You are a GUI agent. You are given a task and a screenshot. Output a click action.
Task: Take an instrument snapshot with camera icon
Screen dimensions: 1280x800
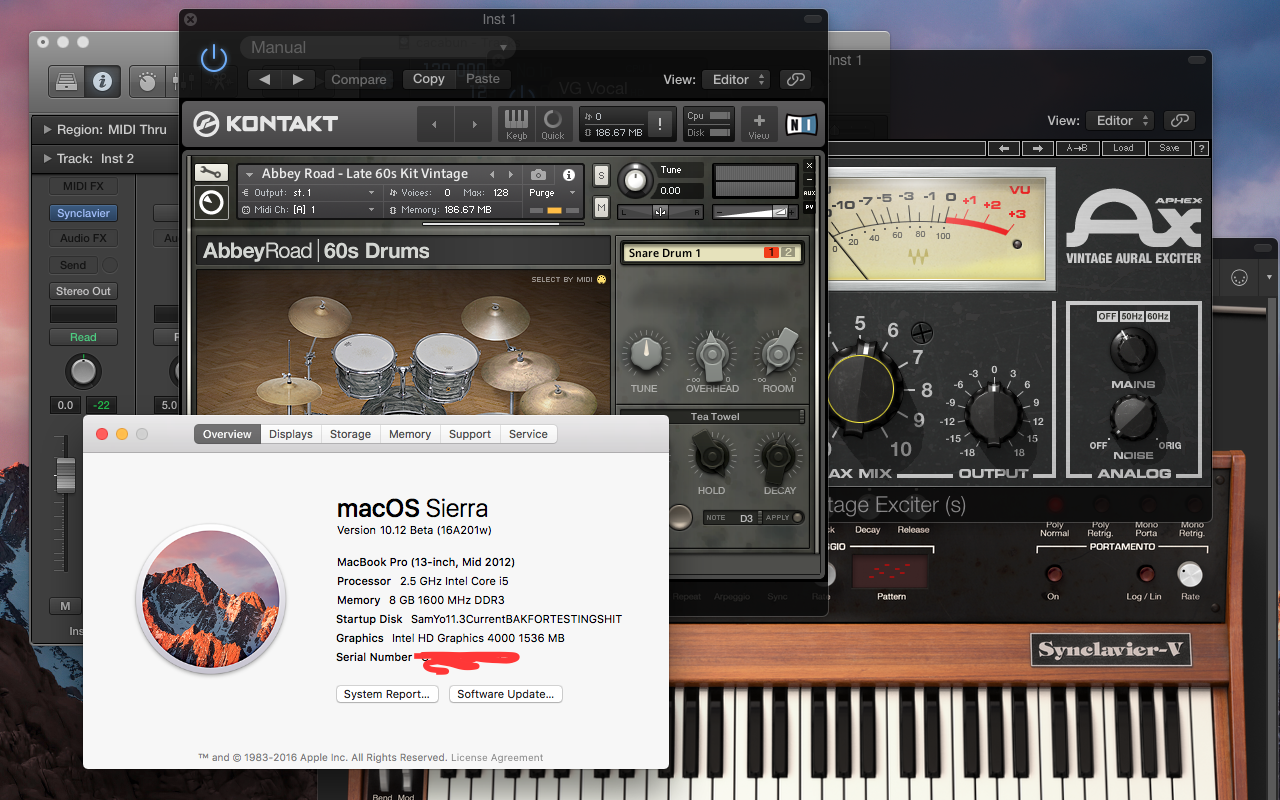pyautogui.click(x=538, y=174)
